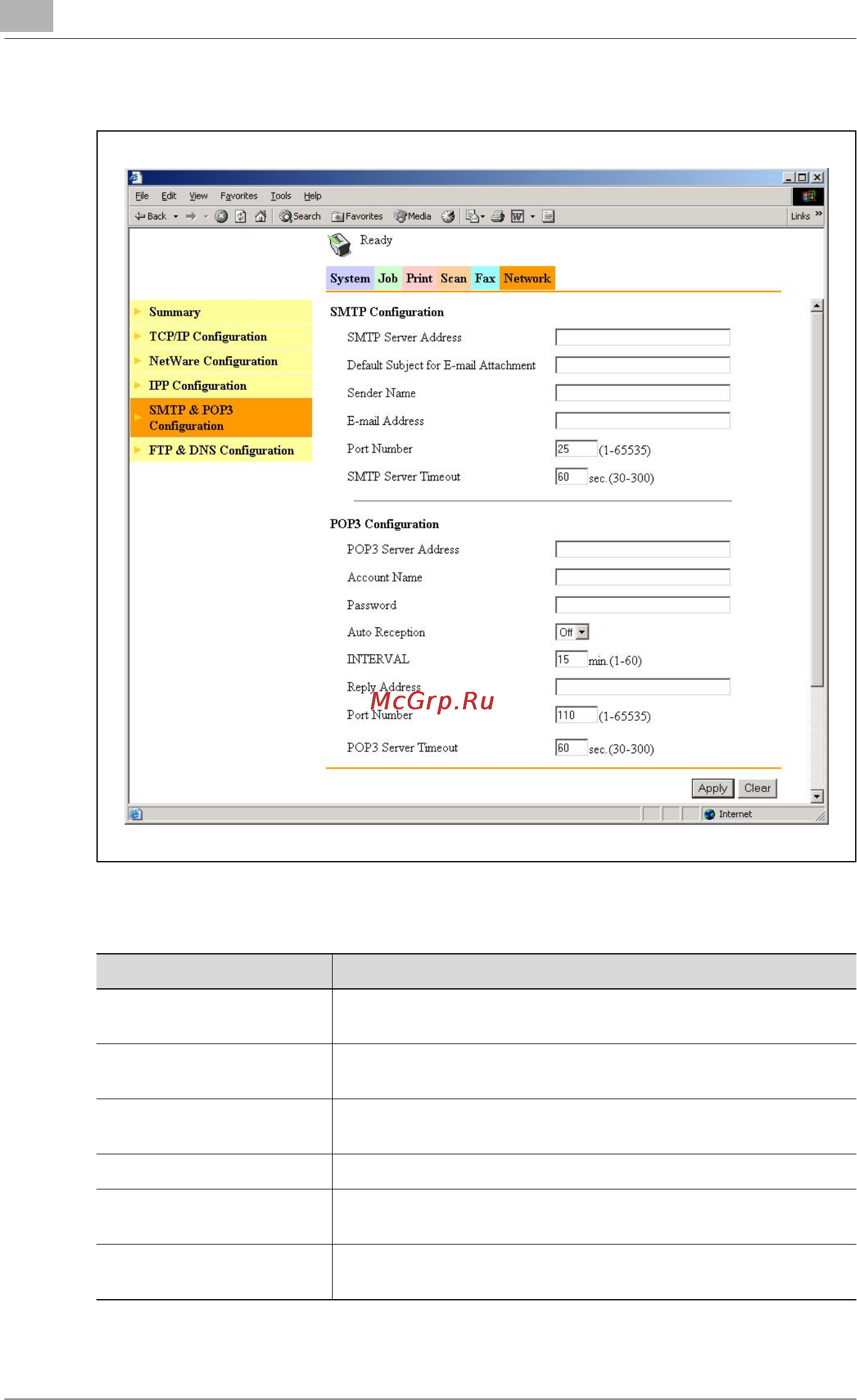Click the scrollbar down arrow
857x1400 pixels.
(817, 797)
